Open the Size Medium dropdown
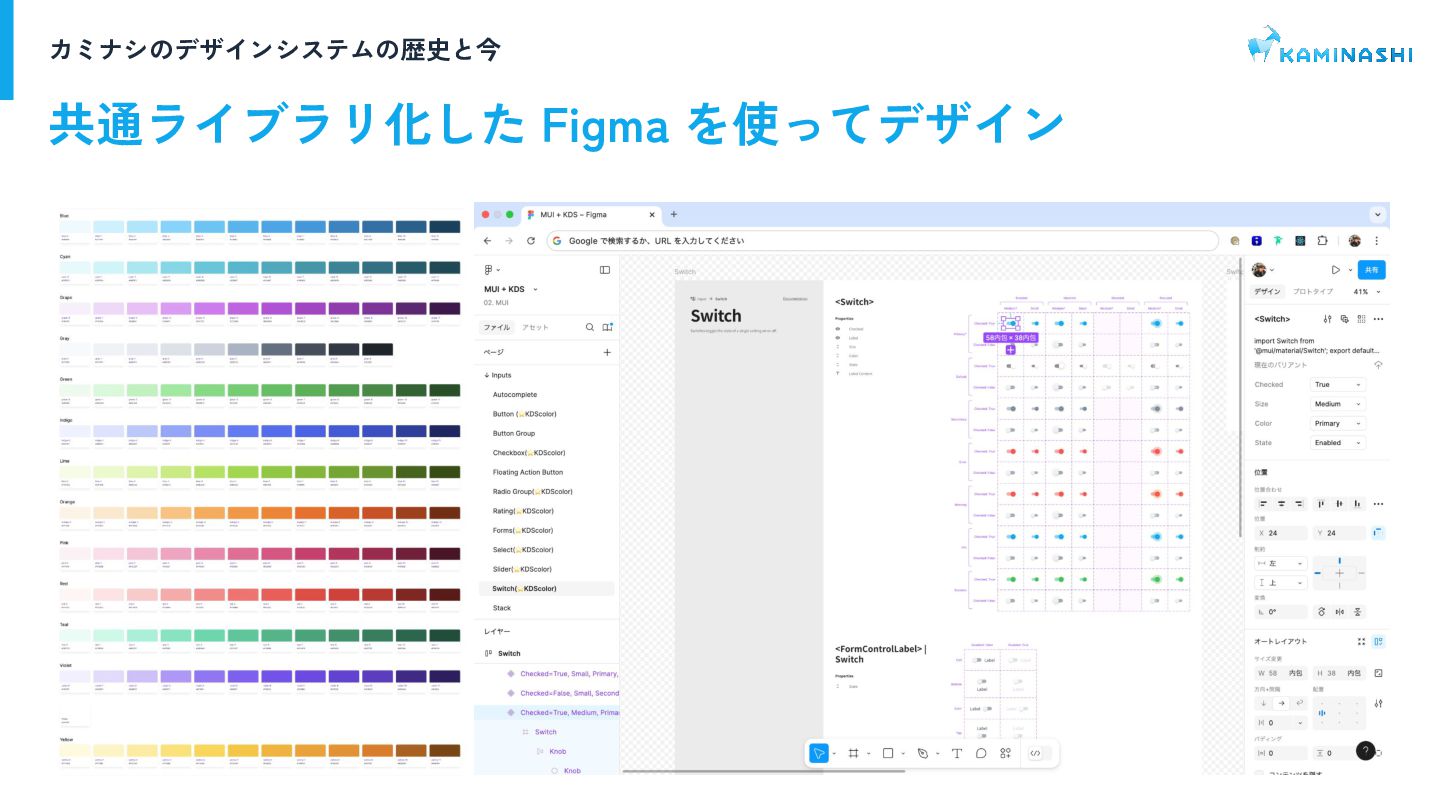This screenshot has width=1440, height=810. [x=1338, y=404]
